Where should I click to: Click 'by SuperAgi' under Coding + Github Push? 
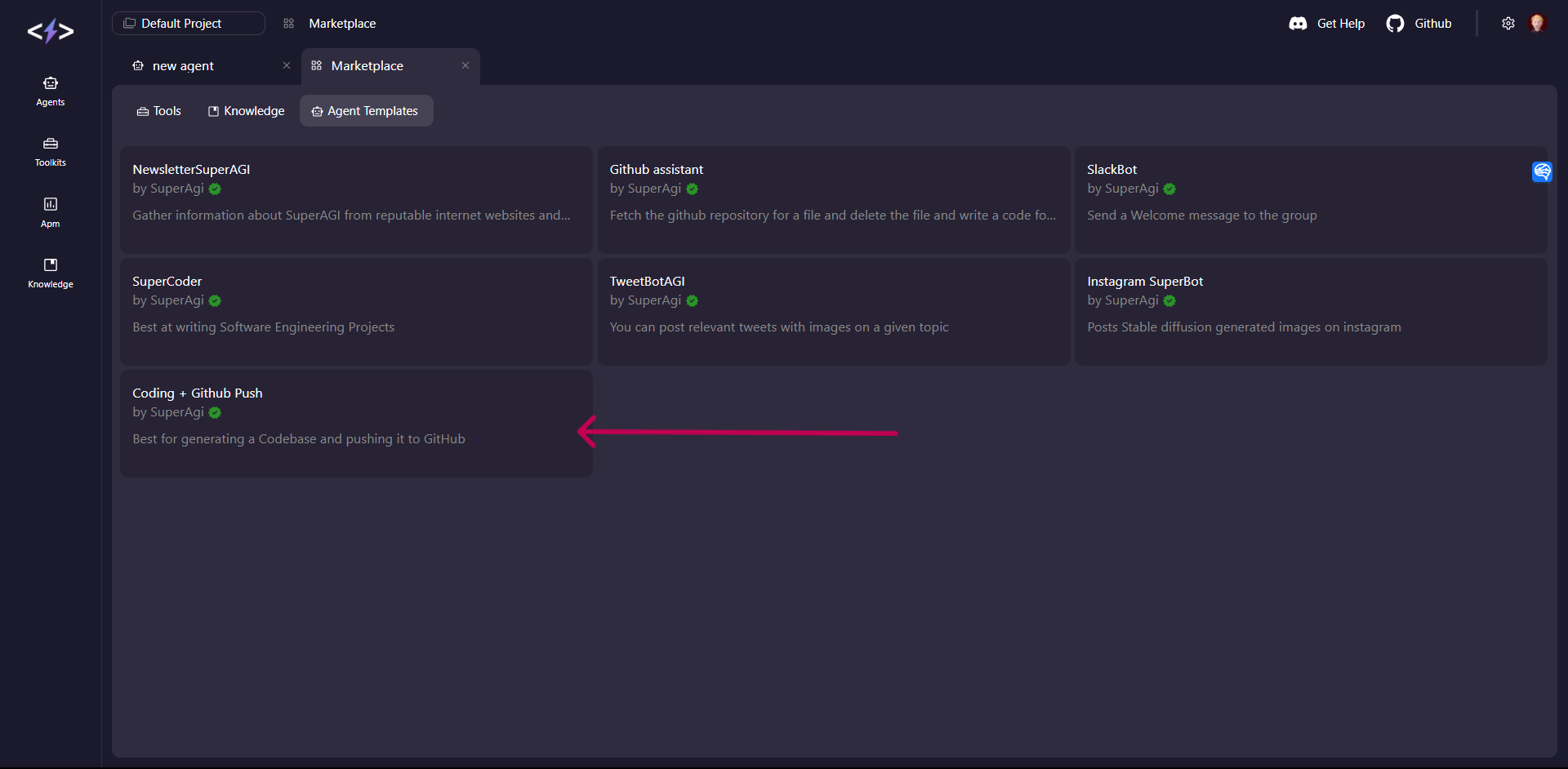coord(168,412)
